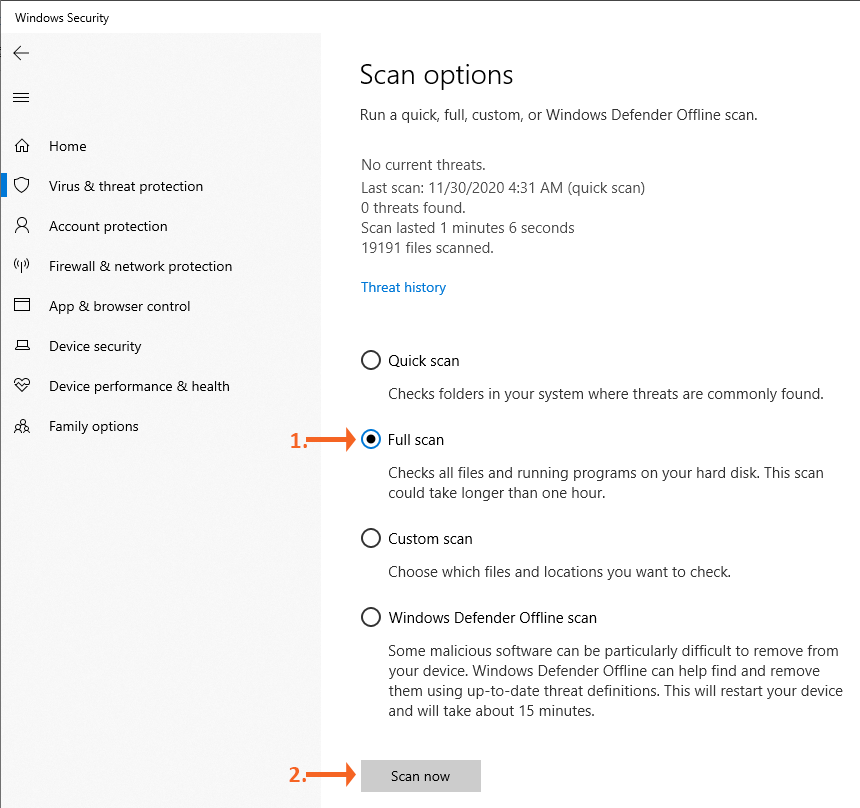This screenshot has height=808, width=860.
Task: Click the Account protection person icon
Action: [x=22, y=226]
